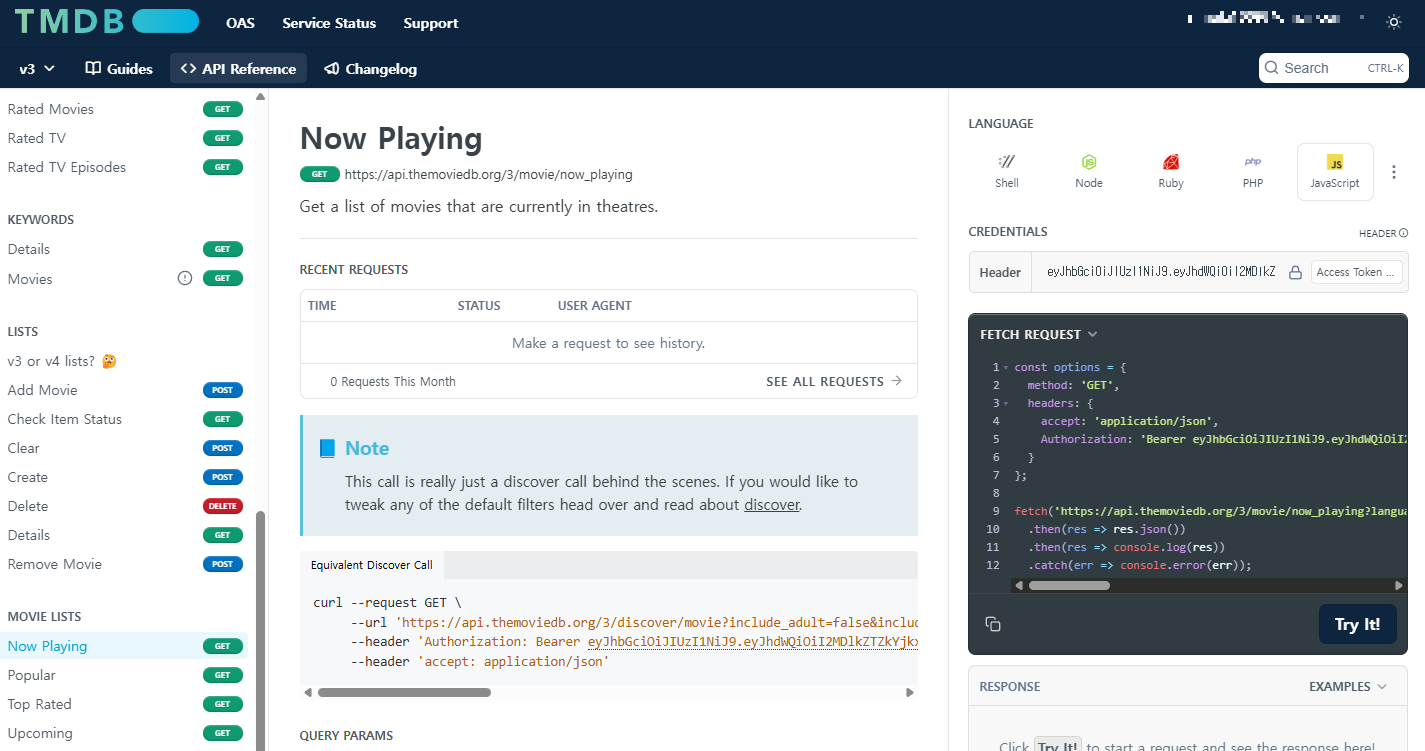This screenshot has height=751, width=1425.
Task: Click the warning icon next to Movies
Action: [185, 279]
